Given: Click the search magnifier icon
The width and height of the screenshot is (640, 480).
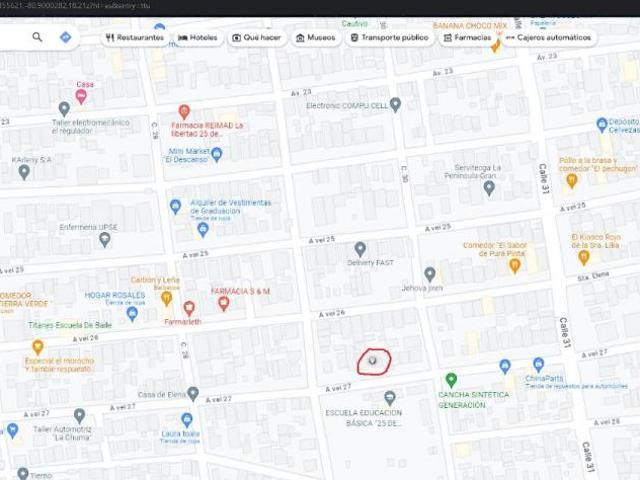Looking at the screenshot, I should 37,37.
